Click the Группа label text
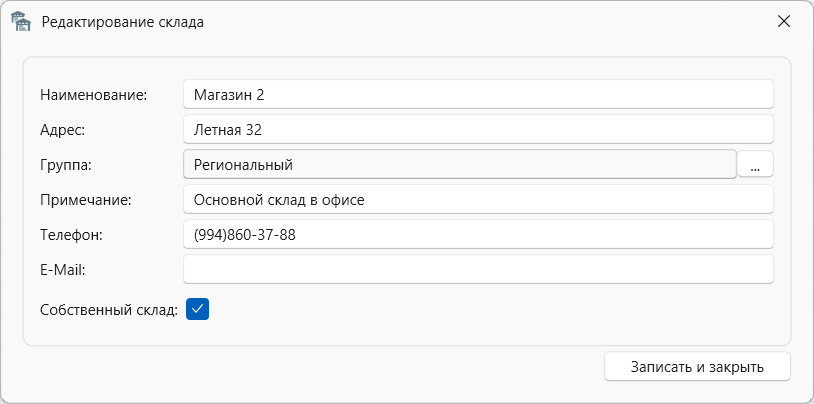The width and height of the screenshot is (814, 404). pos(66,165)
